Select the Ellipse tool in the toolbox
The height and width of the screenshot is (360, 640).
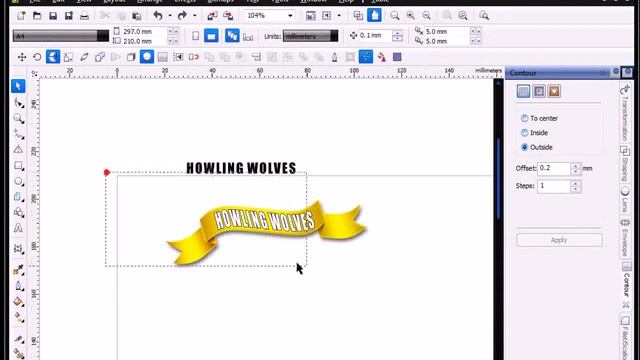[18, 181]
